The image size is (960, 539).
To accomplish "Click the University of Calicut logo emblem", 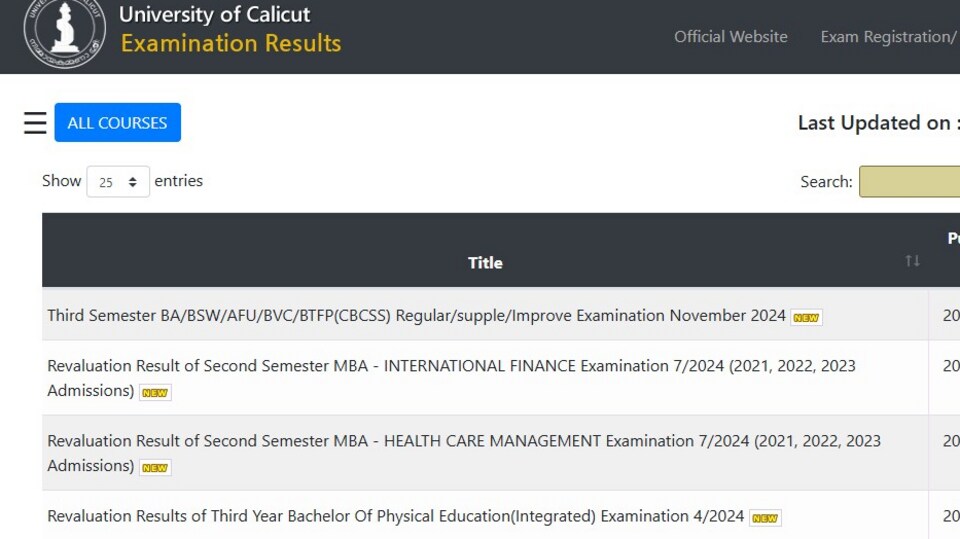I will point(64,32).
